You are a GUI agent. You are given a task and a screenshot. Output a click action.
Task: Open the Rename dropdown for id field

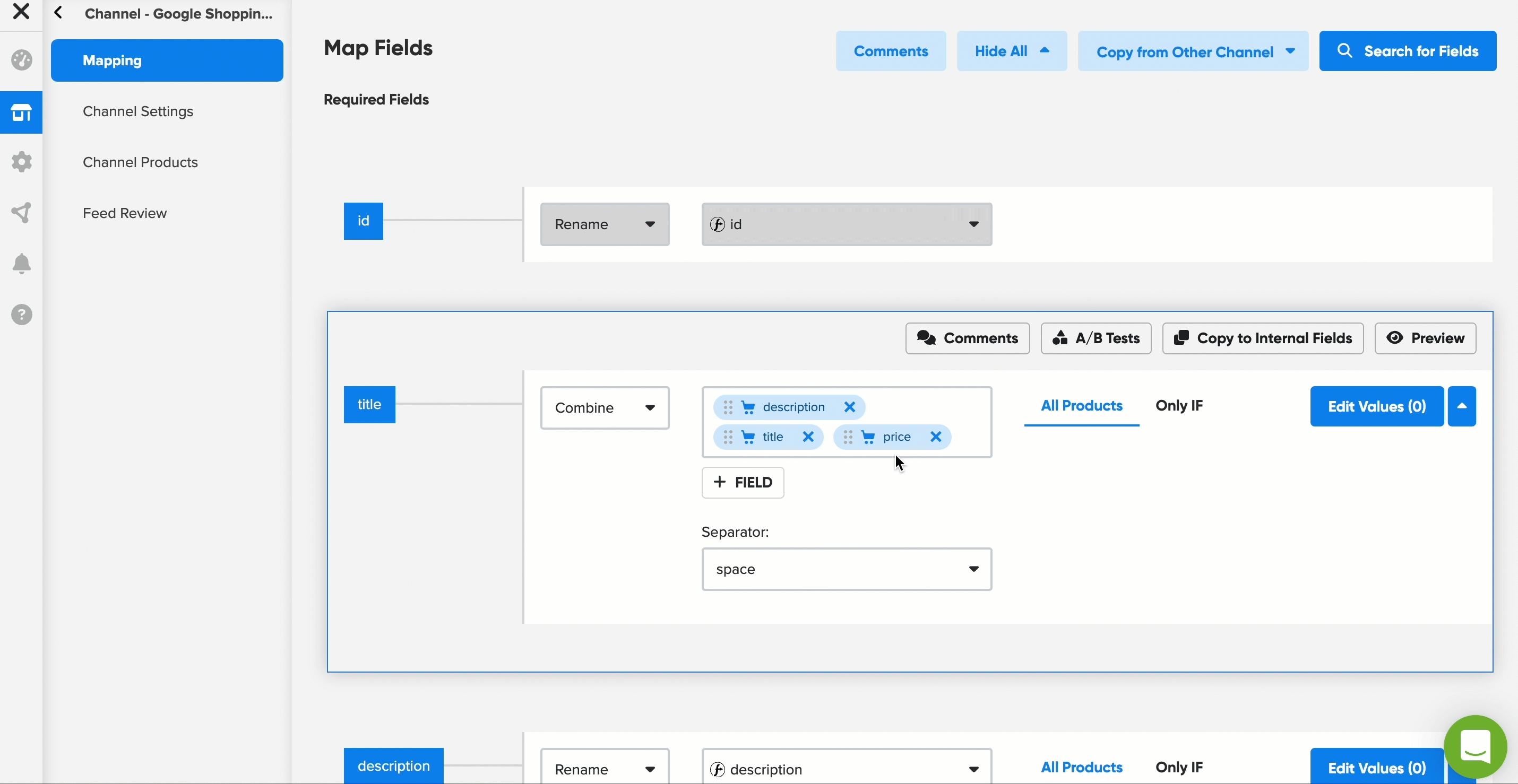click(605, 224)
